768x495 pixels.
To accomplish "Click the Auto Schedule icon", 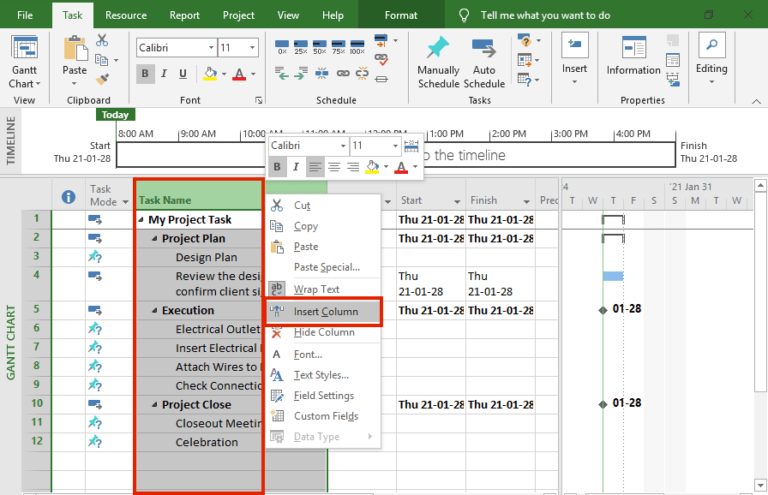I will 484,50.
